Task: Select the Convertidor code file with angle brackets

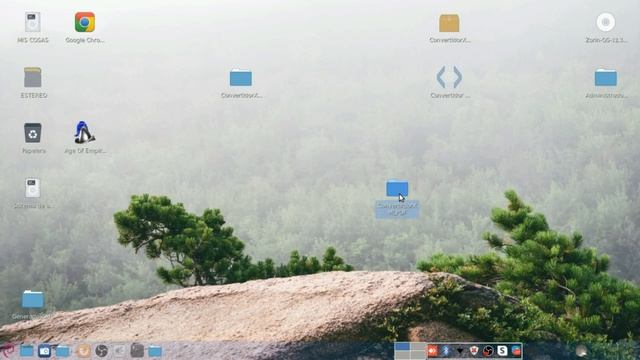Action: pos(449,77)
